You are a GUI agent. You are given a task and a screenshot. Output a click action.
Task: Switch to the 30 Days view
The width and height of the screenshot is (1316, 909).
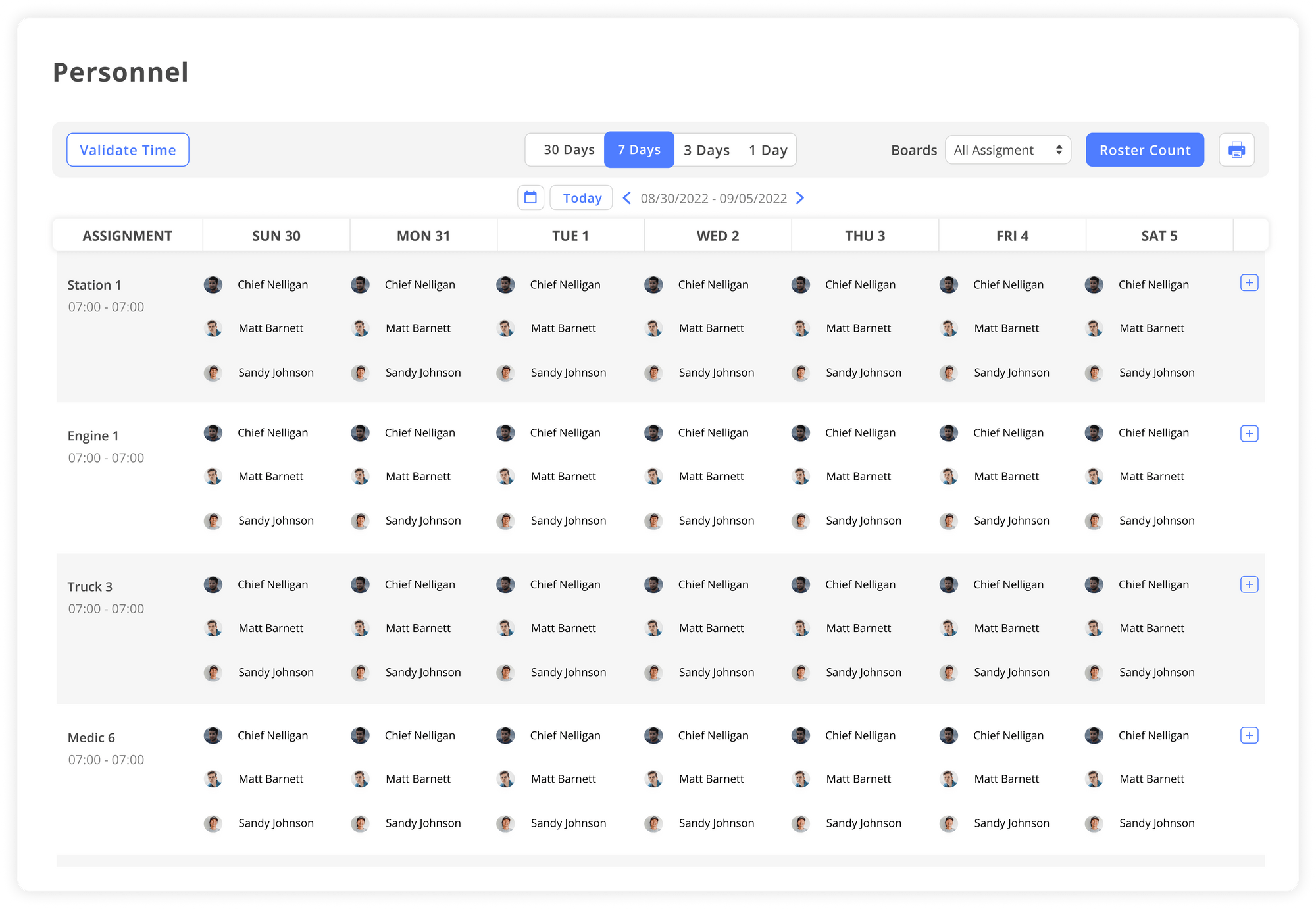point(567,149)
